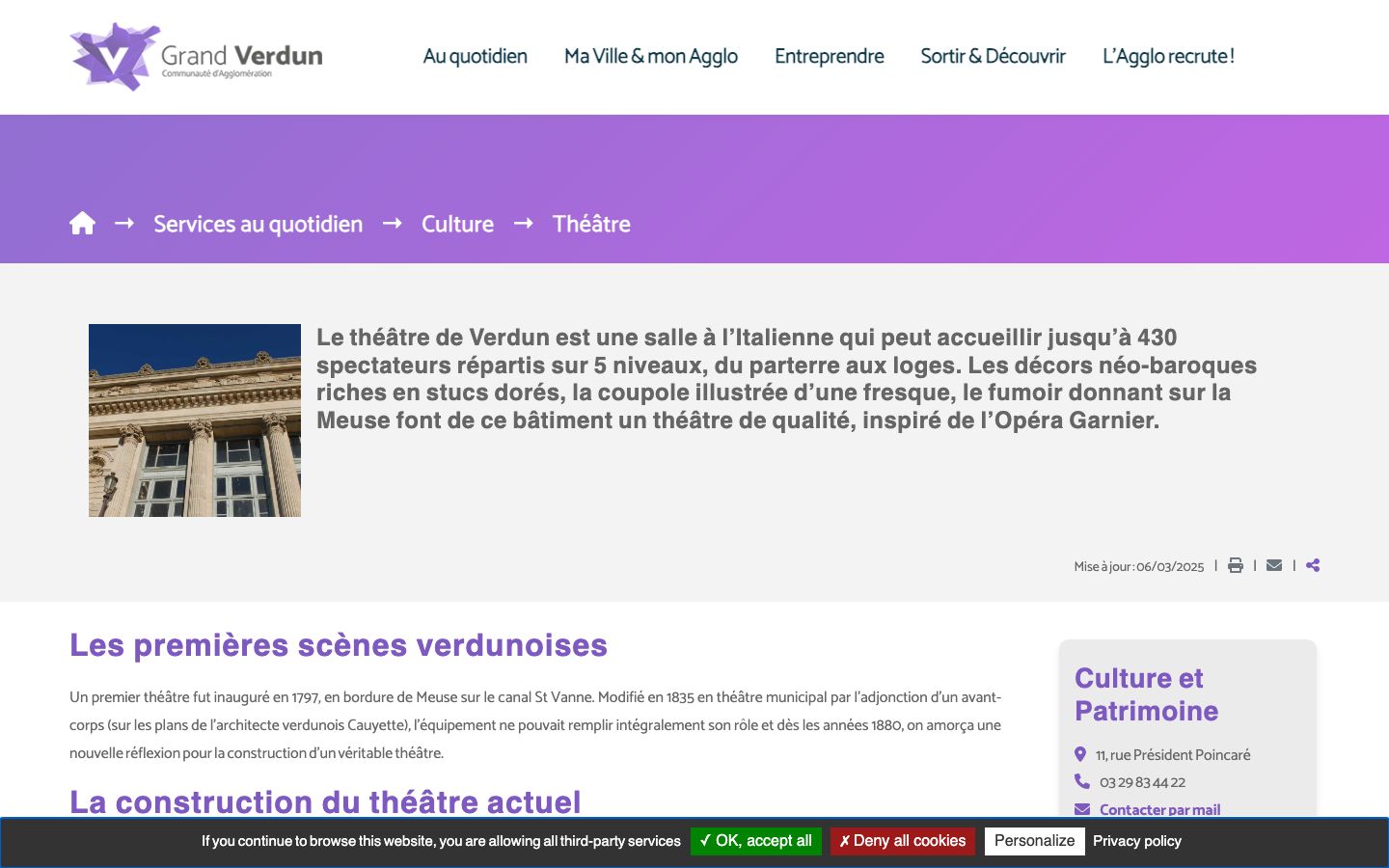Click Culture et Patrimoine heading
The width and height of the screenshot is (1389, 868).
1147,694
